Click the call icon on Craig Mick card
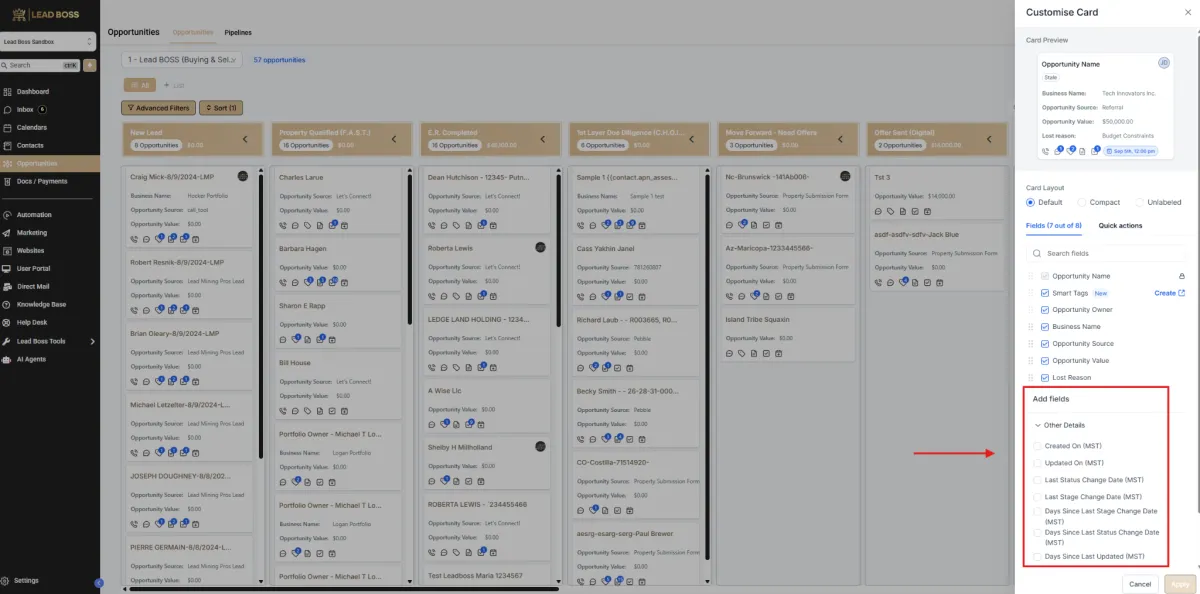Screen dimensions: 1200x594 [x=135, y=239]
